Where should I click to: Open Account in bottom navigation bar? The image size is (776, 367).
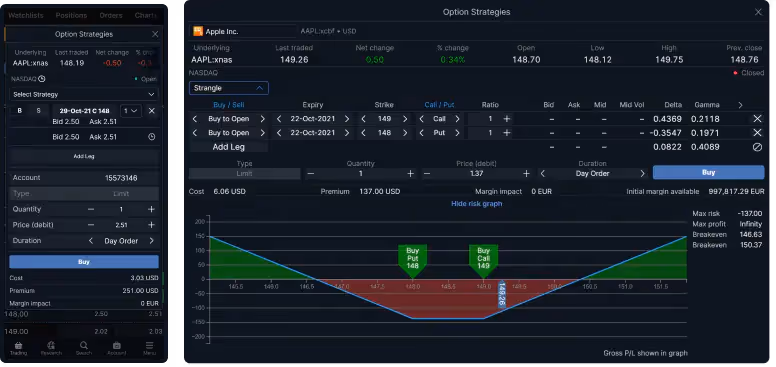(x=117, y=348)
